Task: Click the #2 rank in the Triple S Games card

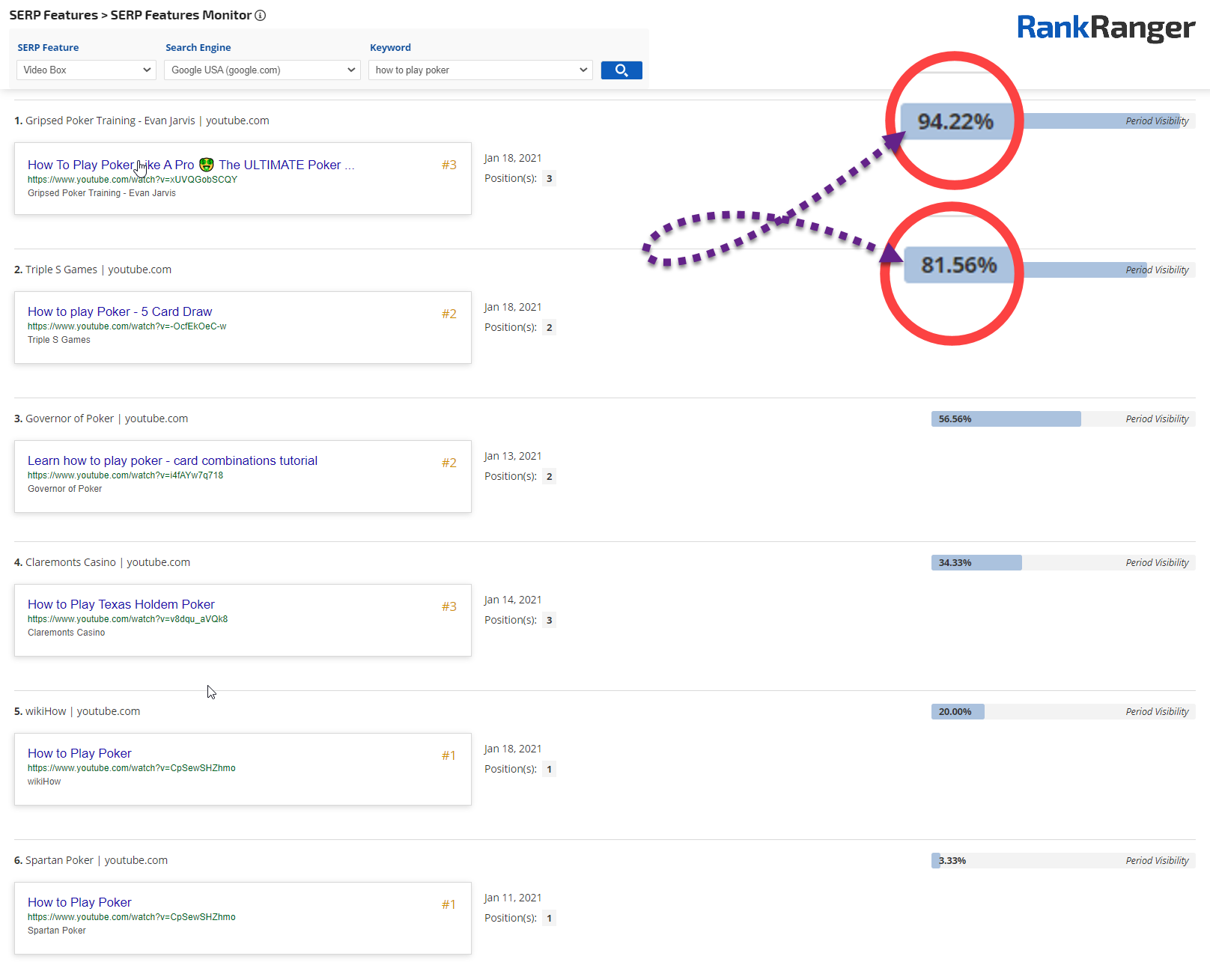Action: coord(449,314)
